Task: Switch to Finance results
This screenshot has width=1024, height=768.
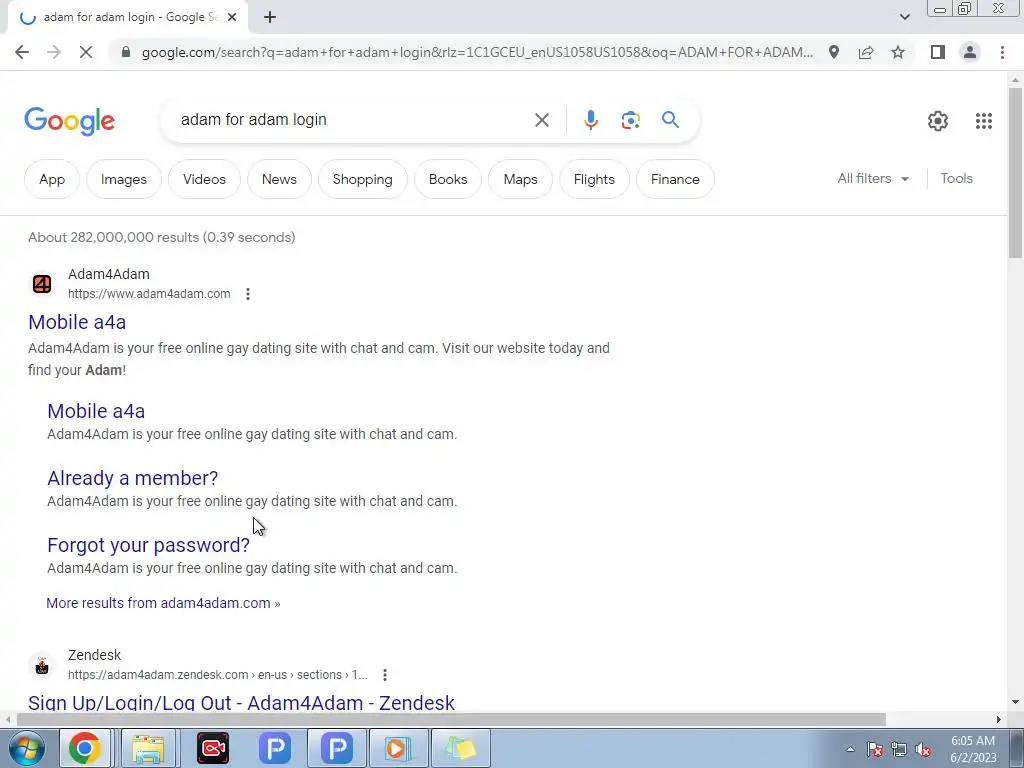Action: point(675,179)
